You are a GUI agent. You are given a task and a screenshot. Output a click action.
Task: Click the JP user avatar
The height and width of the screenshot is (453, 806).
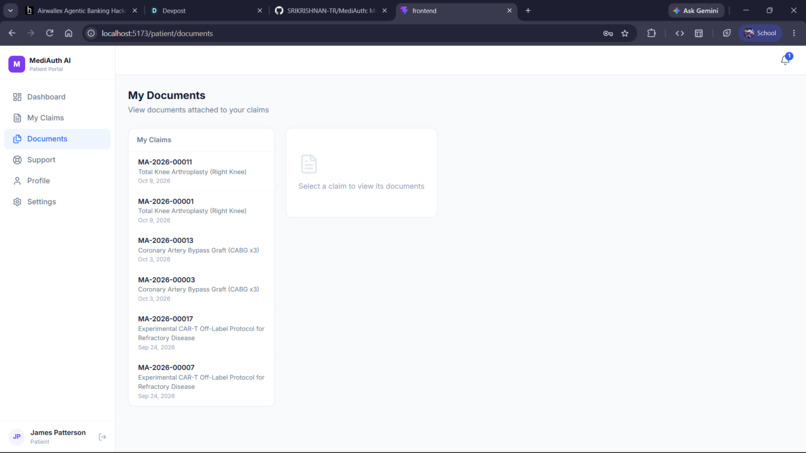[16, 437]
